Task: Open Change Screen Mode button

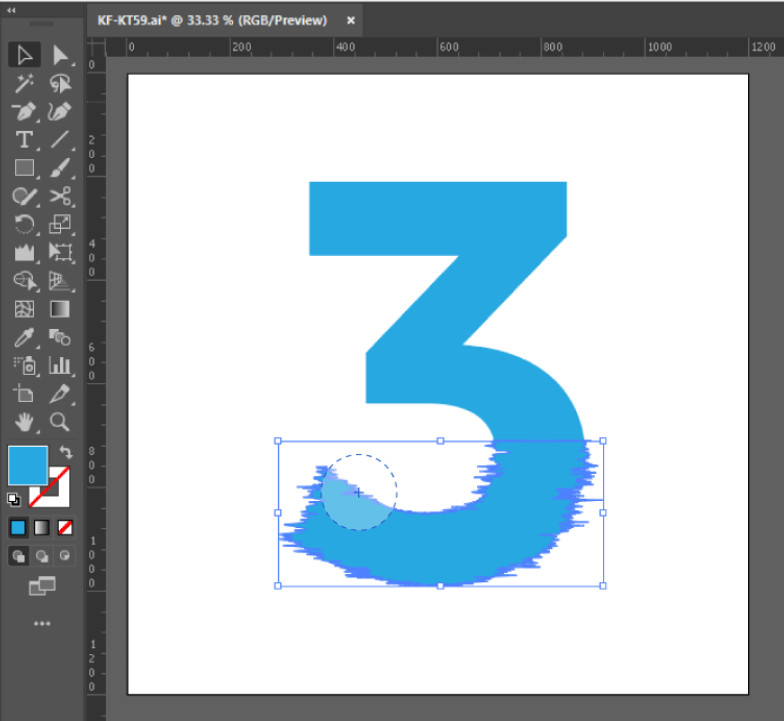Action: (42, 586)
